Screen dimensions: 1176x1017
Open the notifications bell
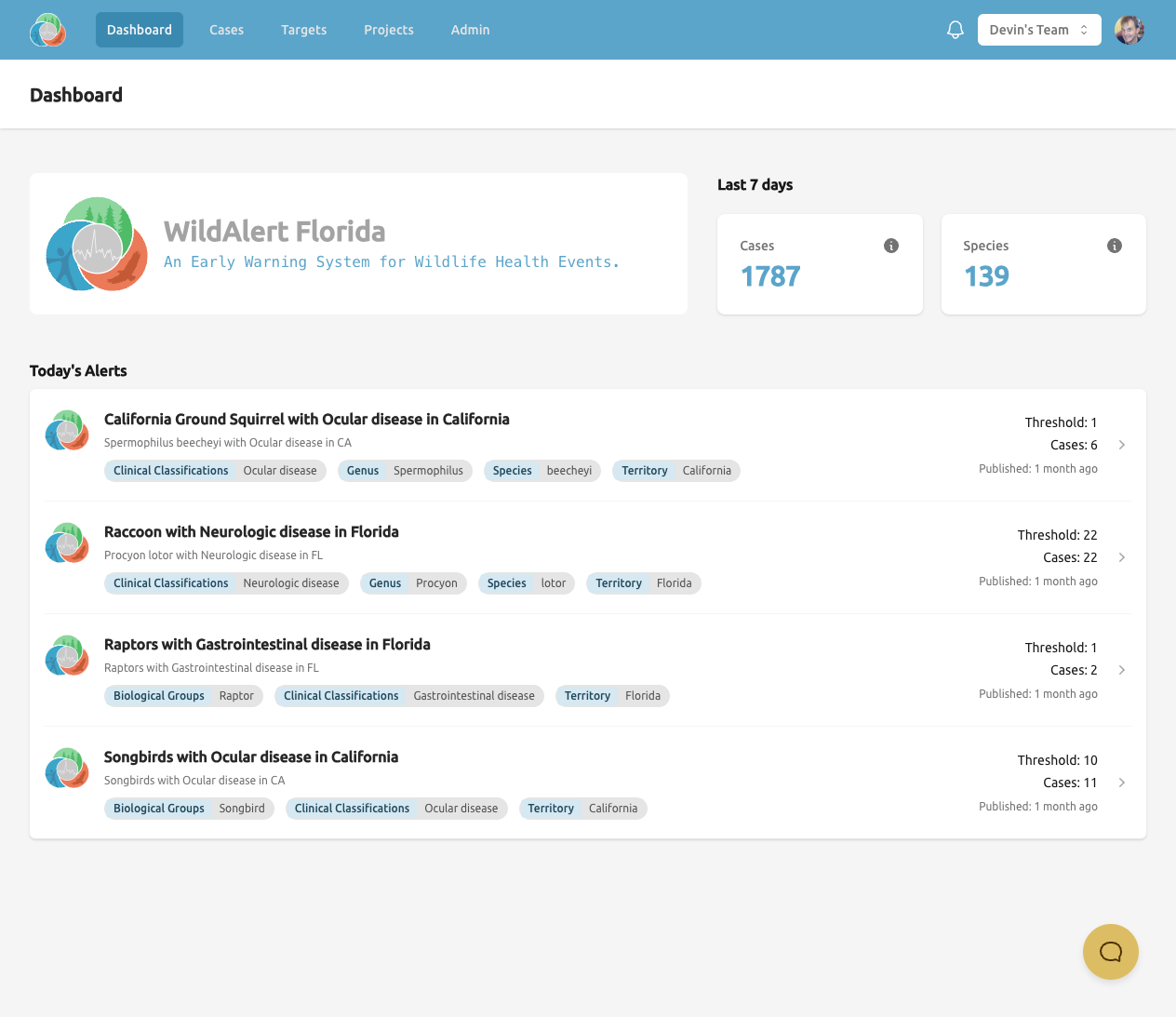pos(955,29)
